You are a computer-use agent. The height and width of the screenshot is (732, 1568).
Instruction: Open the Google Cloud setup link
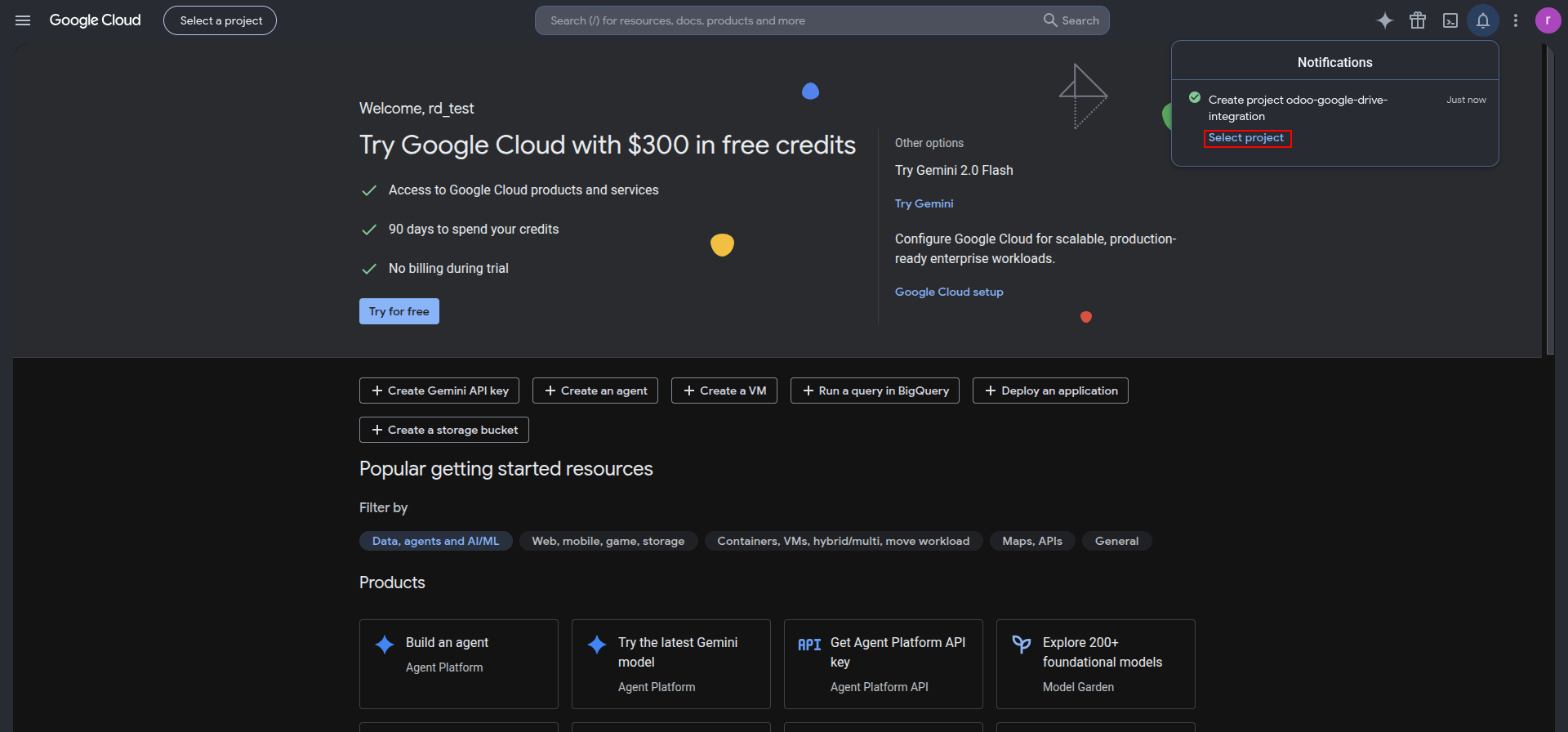coord(949,292)
